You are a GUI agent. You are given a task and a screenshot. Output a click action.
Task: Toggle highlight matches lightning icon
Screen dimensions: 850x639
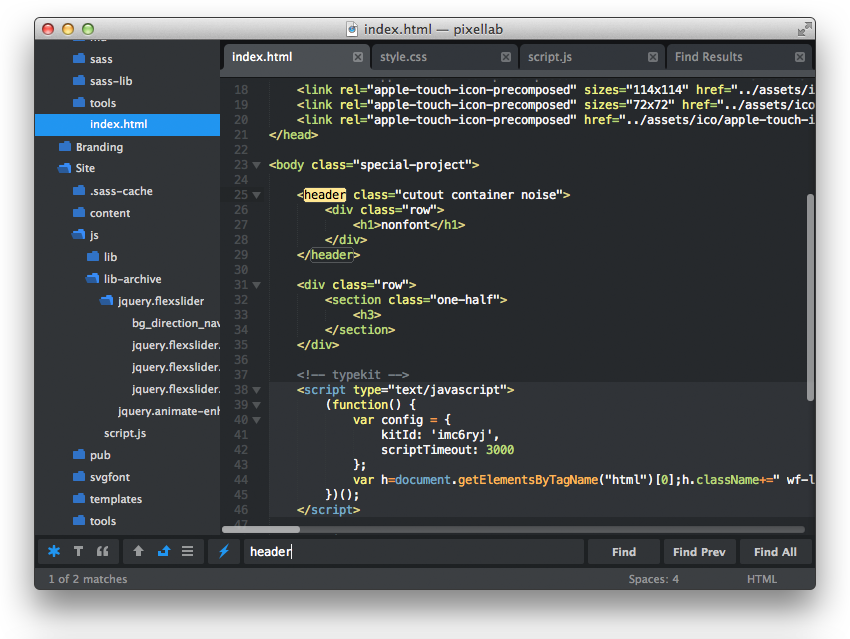[224, 551]
